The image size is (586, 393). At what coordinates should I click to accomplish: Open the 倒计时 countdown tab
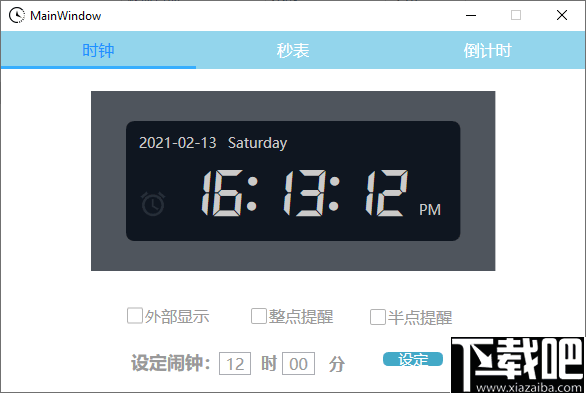coord(488,50)
